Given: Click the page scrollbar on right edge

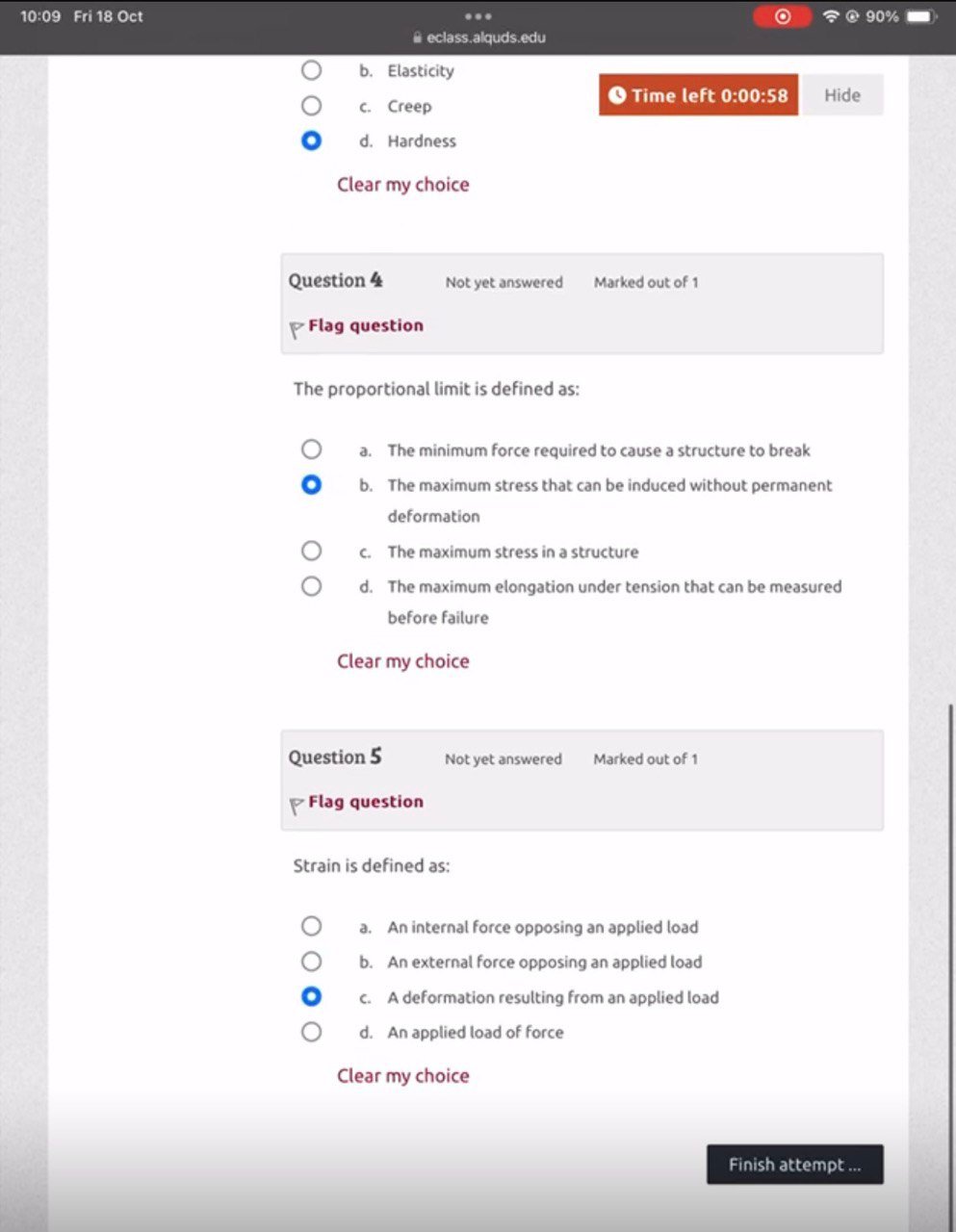Looking at the screenshot, I should point(951,866).
